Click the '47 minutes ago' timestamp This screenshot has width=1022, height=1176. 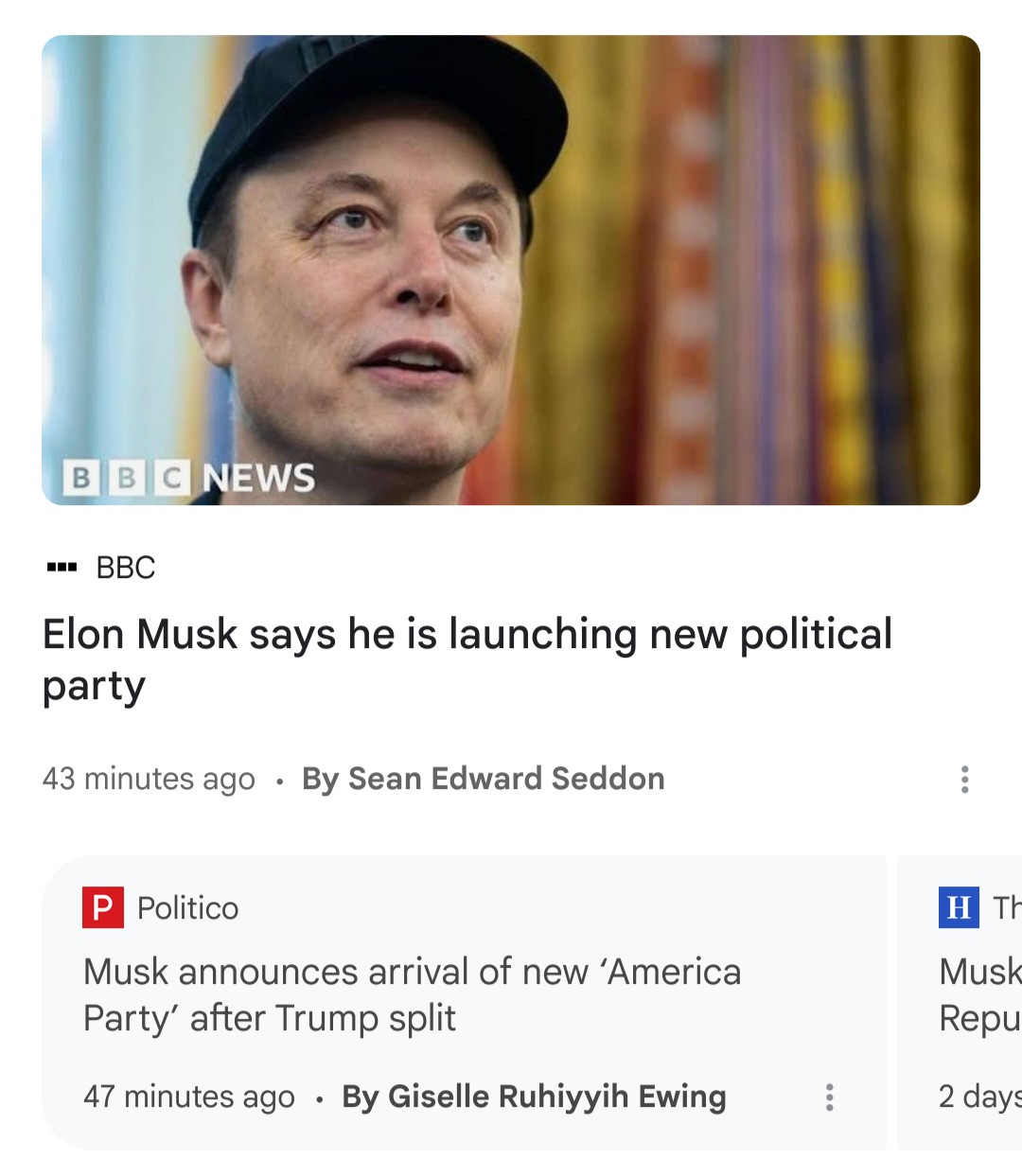(189, 1097)
